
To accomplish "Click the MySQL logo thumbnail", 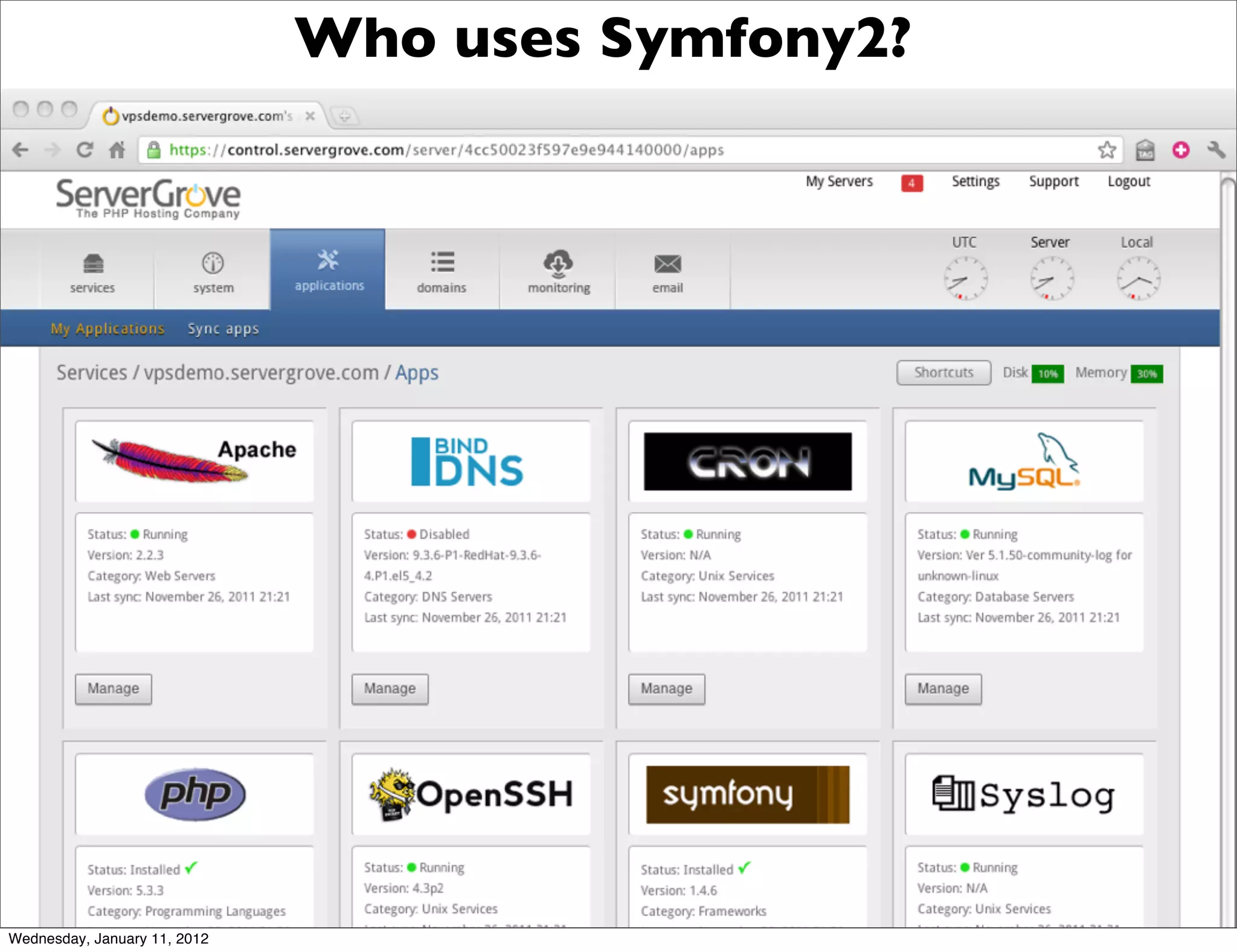I will [x=1024, y=462].
